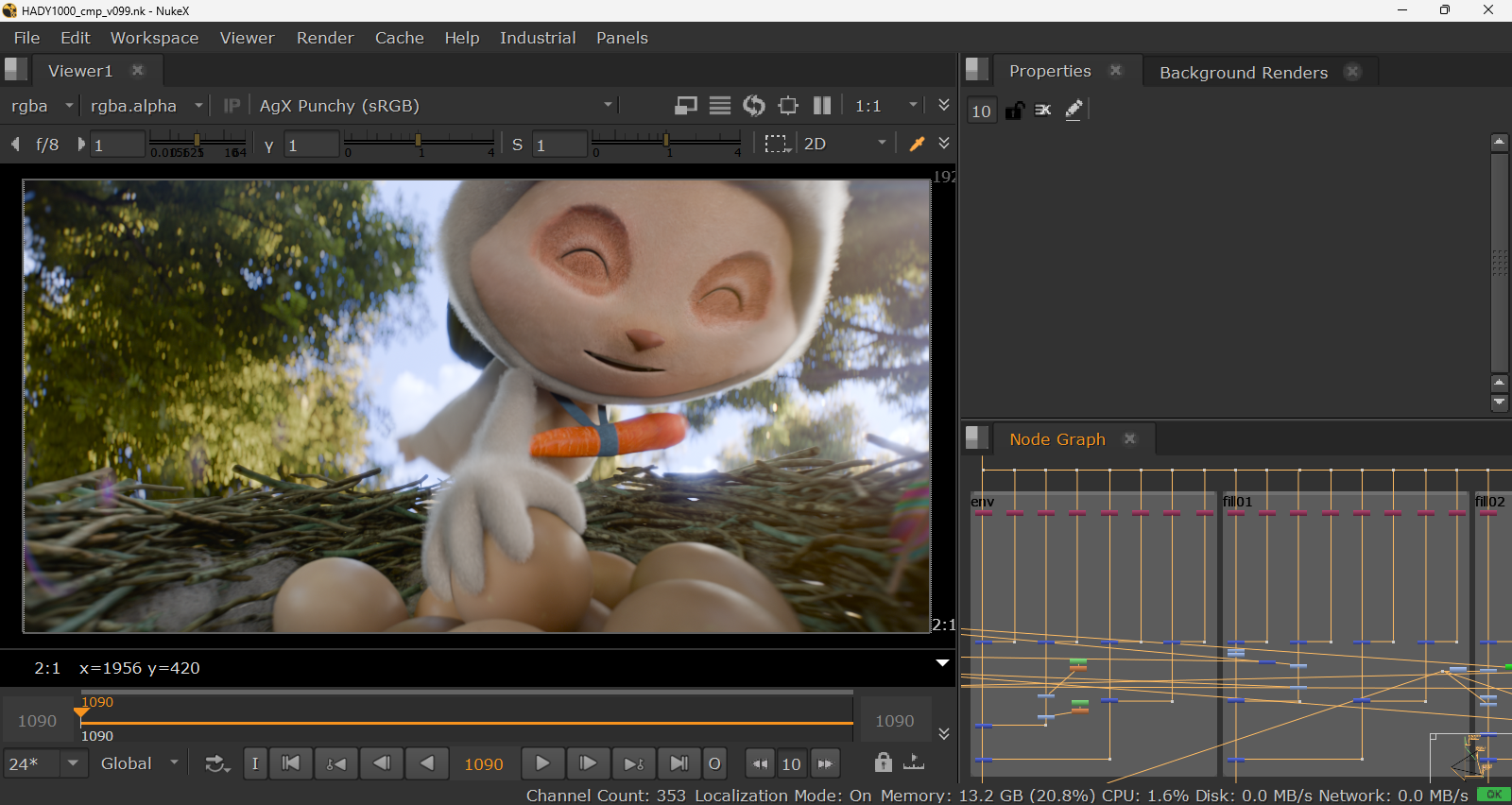
Task: Toggle proxy scanline render icon
Action: pos(720,106)
